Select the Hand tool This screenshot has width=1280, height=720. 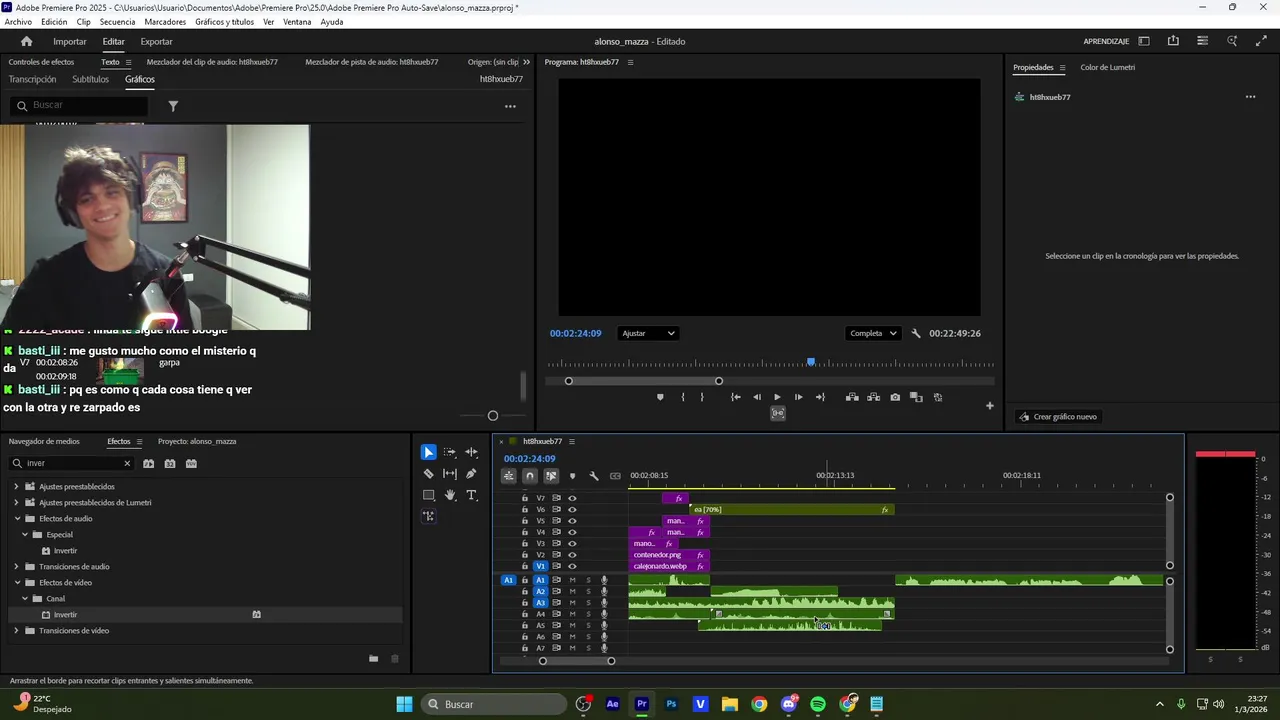pos(450,495)
